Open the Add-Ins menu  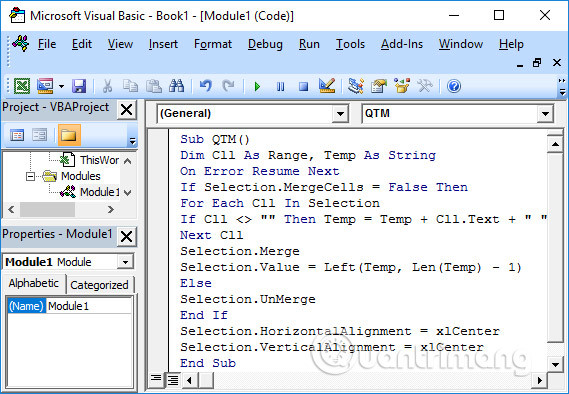click(402, 44)
